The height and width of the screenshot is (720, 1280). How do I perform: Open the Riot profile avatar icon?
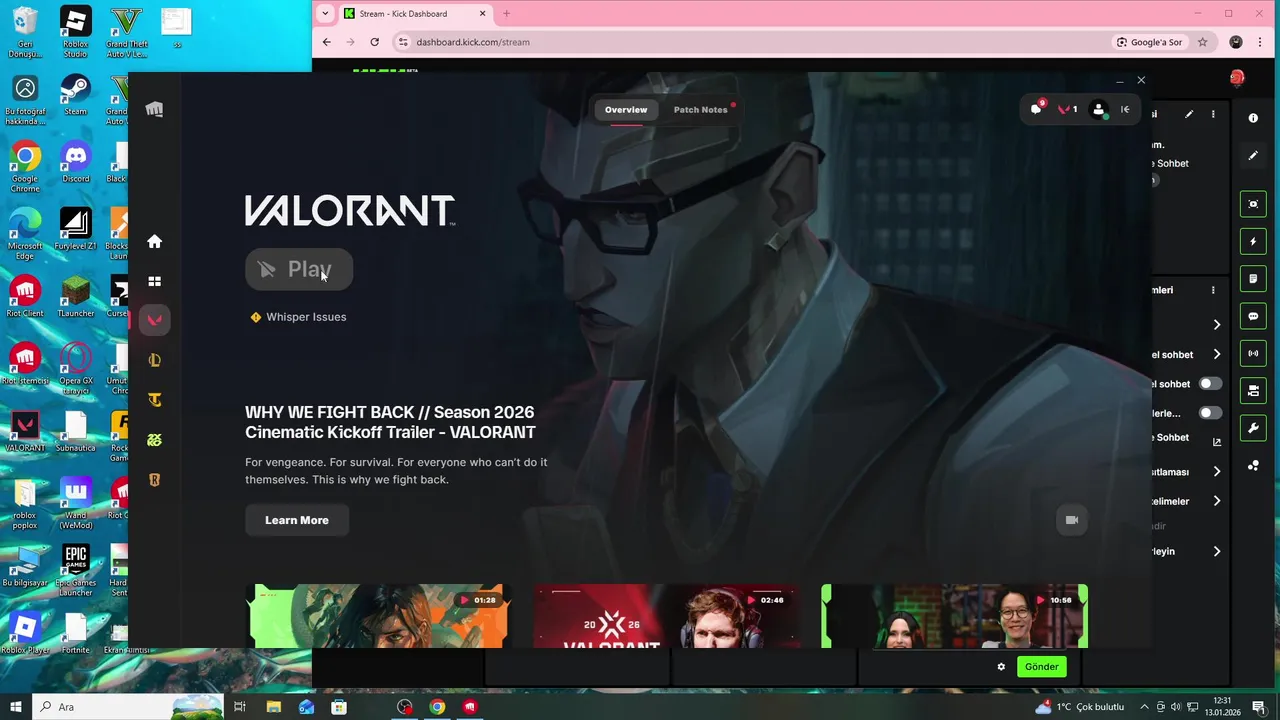pos(1099,110)
